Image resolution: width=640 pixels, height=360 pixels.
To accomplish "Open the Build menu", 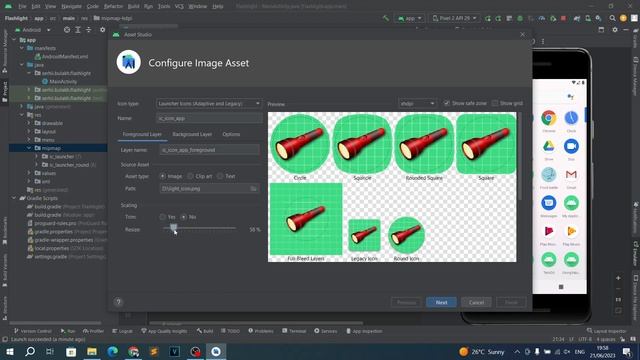I will pyautogui.click(x=133, y=6).
